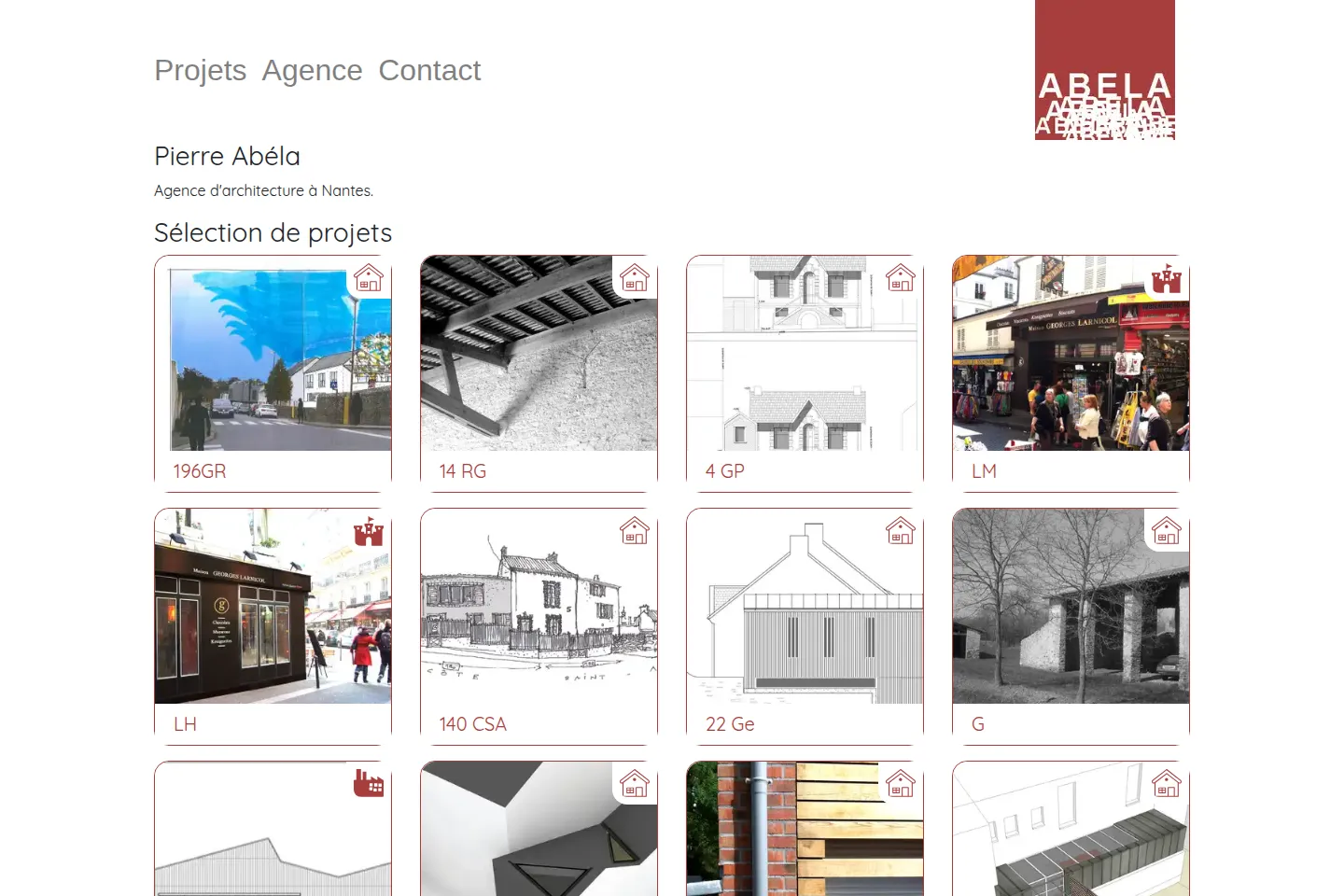Open the 140 CSA sketch thumbnail
Viewport: 1344px width, 896px height.
click(x=539, y=607)
